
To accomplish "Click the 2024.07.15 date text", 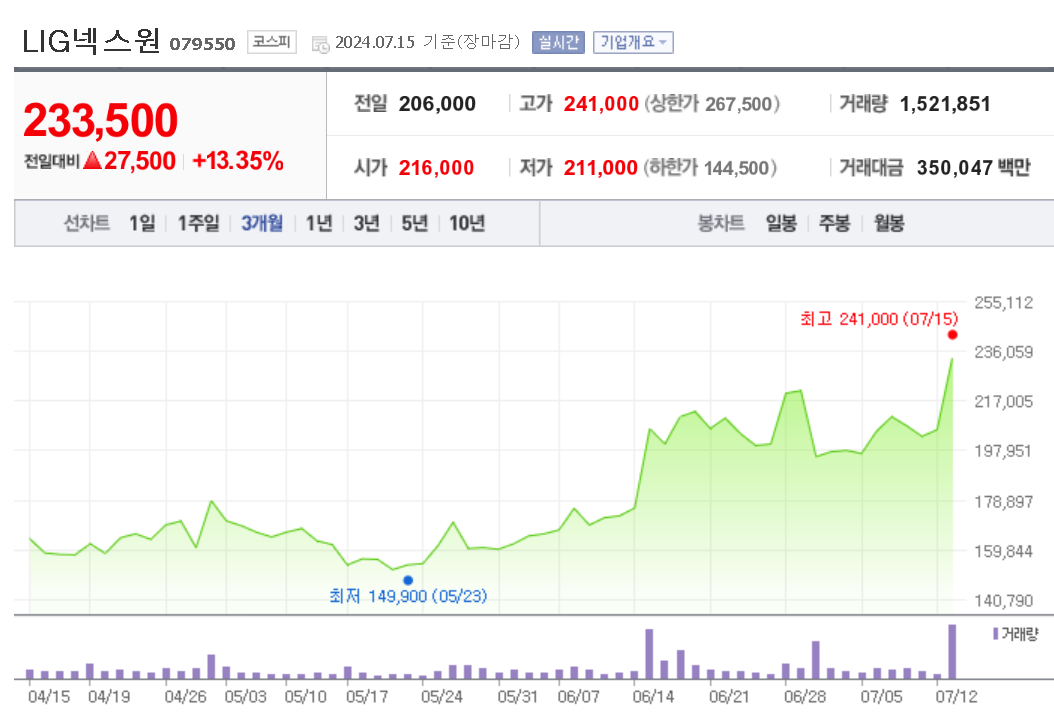I will coord(375,42).
